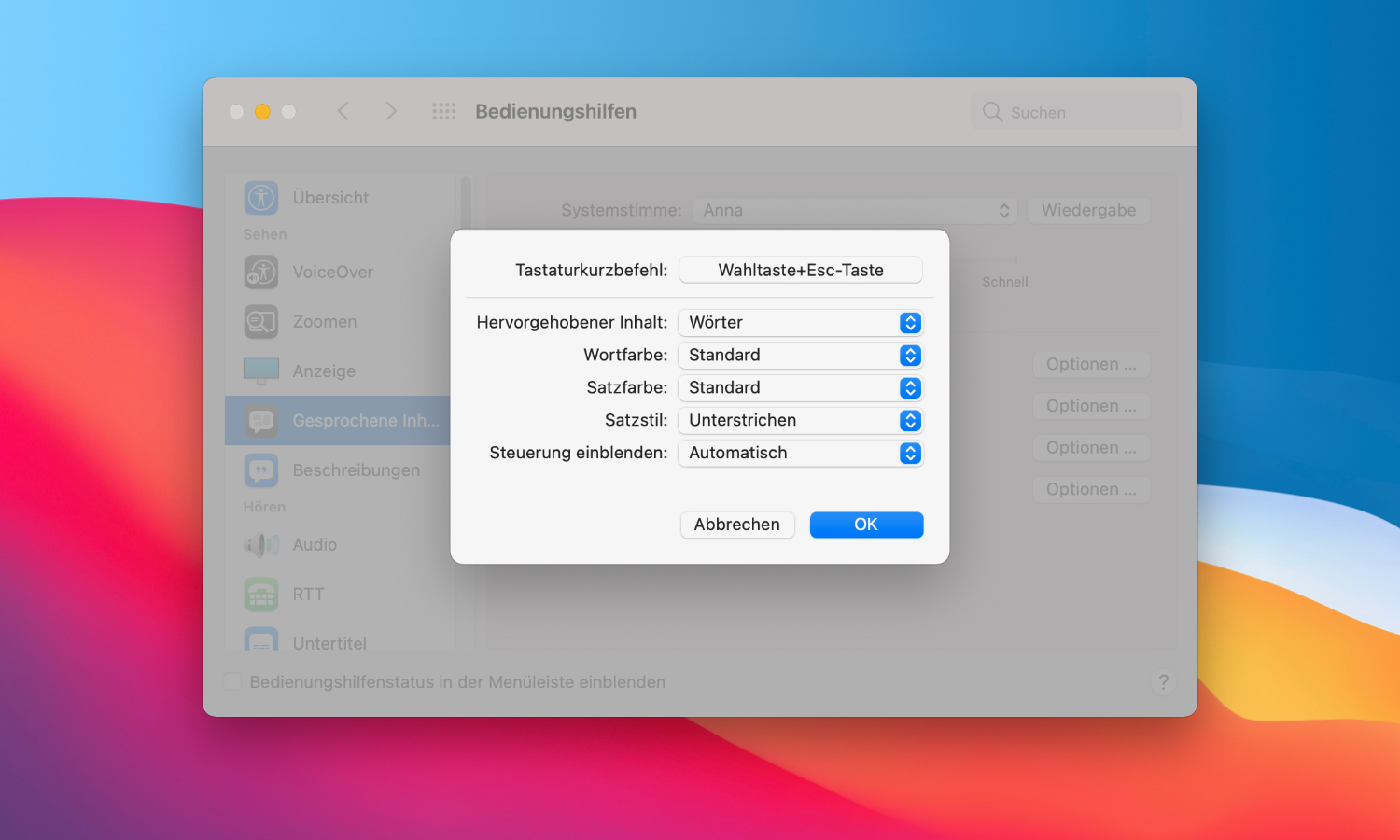Viewport: 1400px width, 840px height.
Task: Select the Beschreibungen speech bubble icon
Action: pos(261,470)
